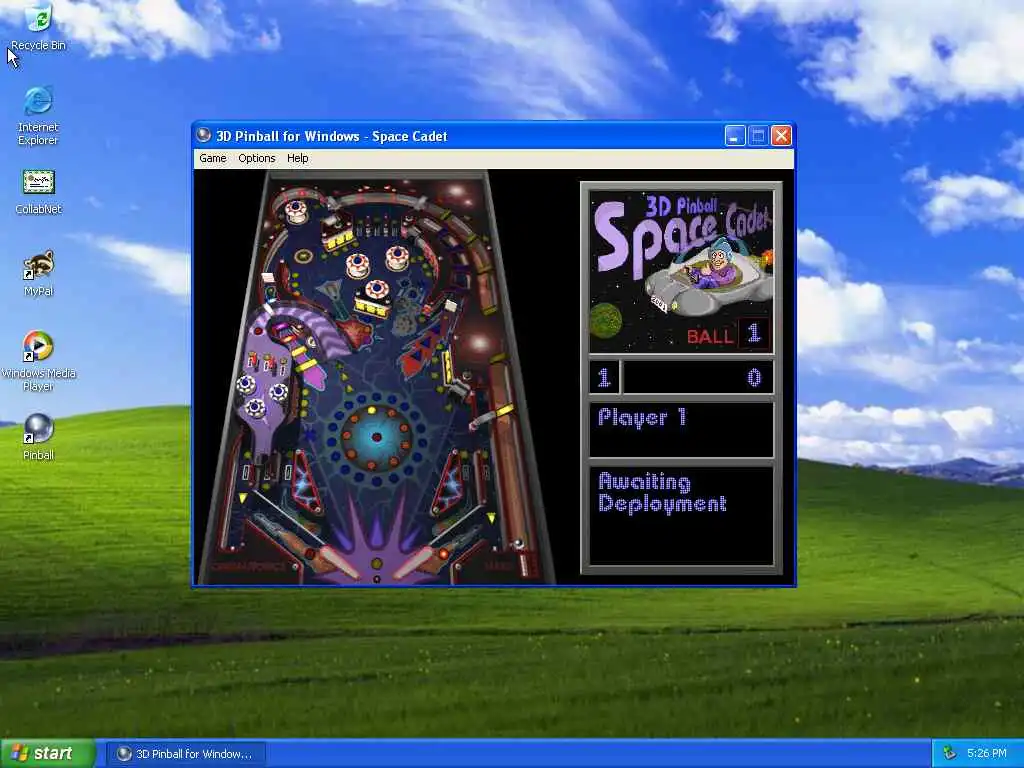Open the Help menu in Pinball
This screenshot has height=768, width=1024.
(298, 158)
